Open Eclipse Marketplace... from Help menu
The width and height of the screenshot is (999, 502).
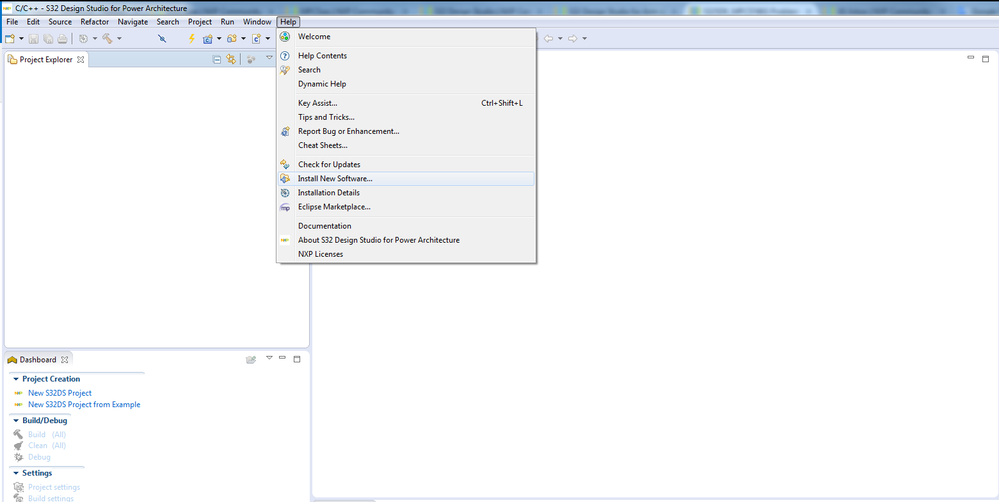pos(406,207)
